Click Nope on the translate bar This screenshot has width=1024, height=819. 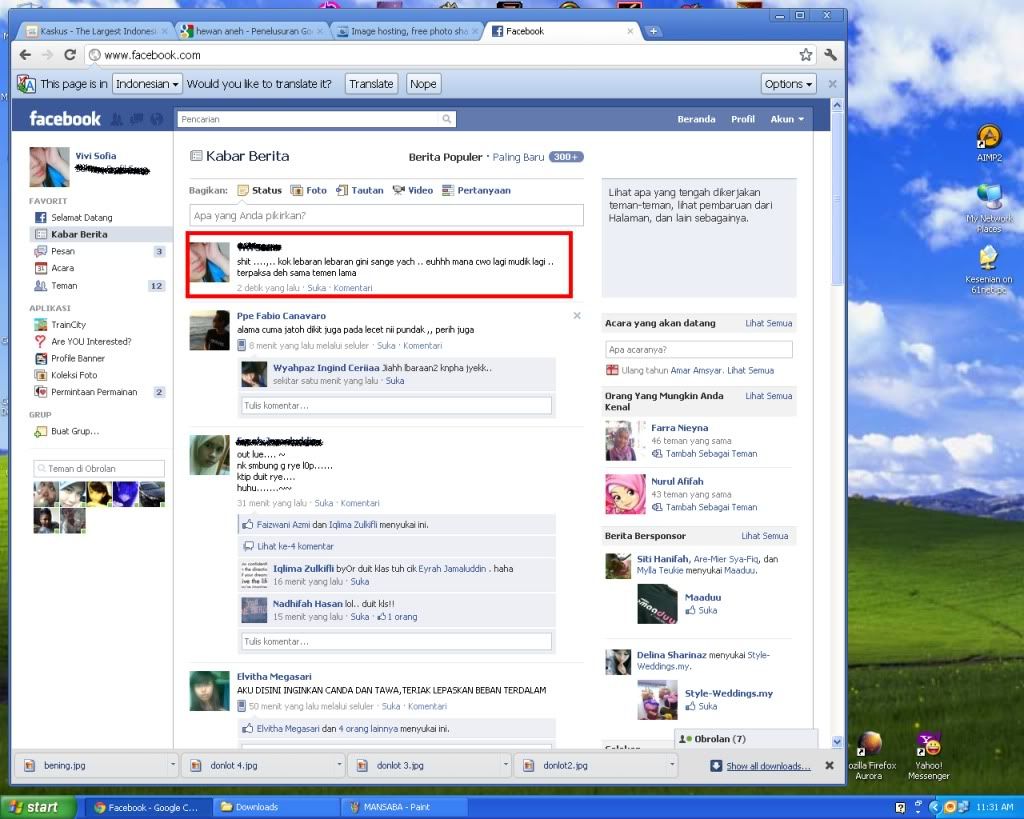coord(423,84)
